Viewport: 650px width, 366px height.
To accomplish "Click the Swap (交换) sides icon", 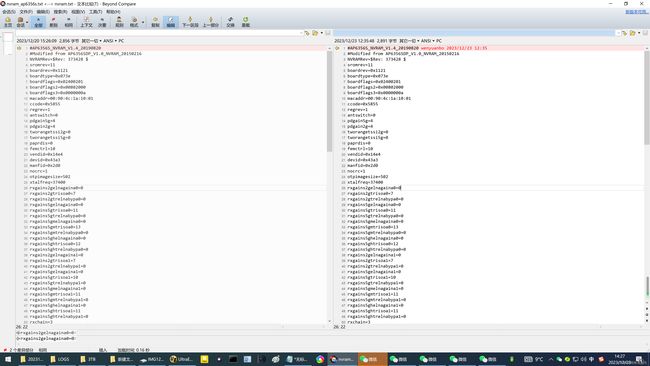I will pyautogui.click(x=230, y=22).
